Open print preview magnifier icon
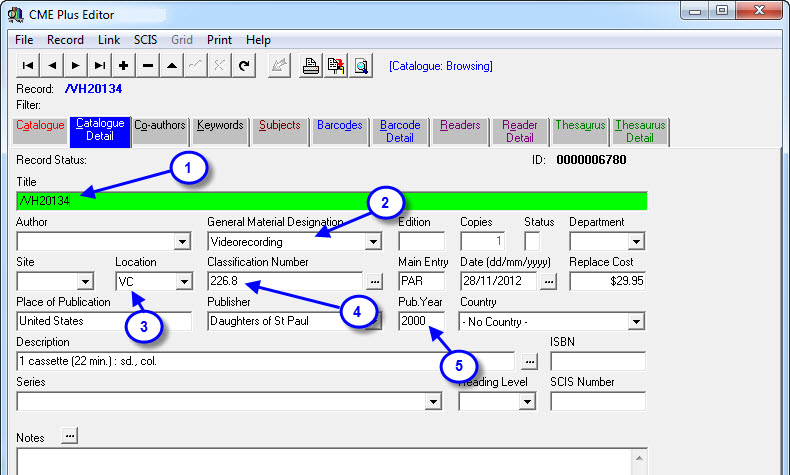Image resolution: width=790 pixels, height=475 pixels. 361,67
